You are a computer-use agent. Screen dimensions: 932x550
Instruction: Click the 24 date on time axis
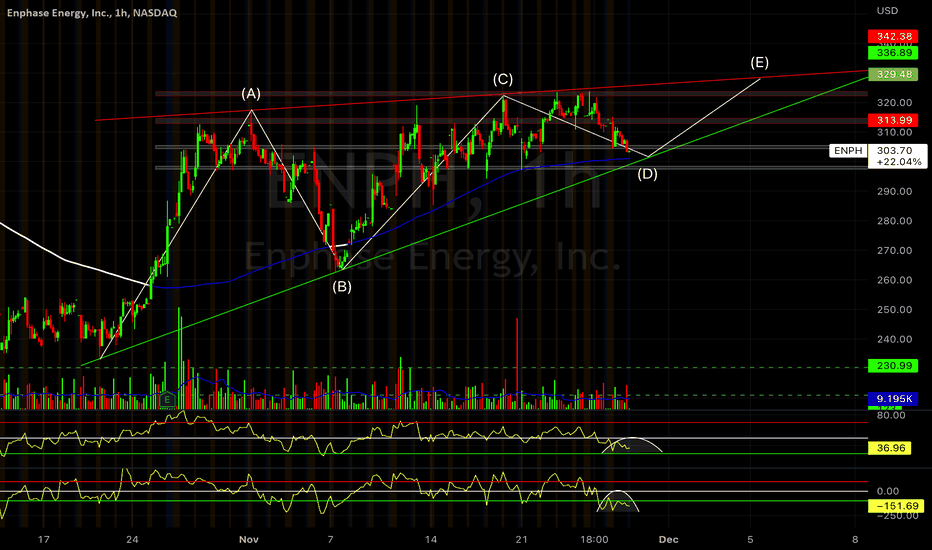pyautogui.click(x=132, y=539)
